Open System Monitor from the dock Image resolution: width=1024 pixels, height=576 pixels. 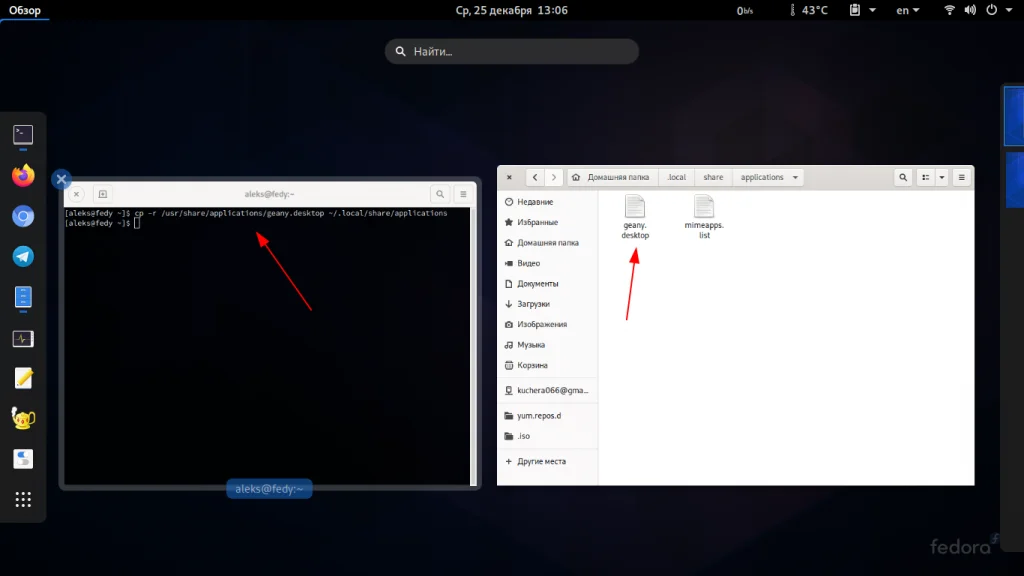[23, 338]
